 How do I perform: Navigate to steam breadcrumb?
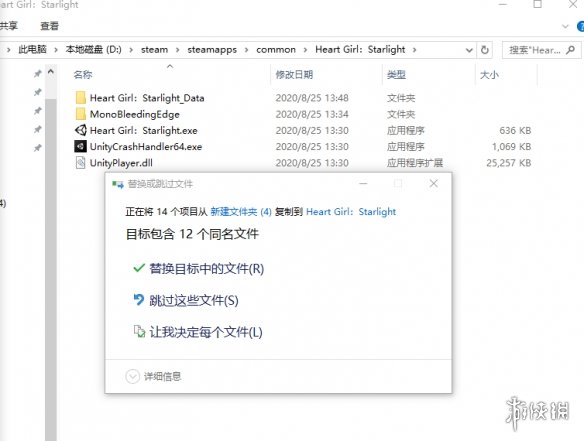(x=154, y=50)
